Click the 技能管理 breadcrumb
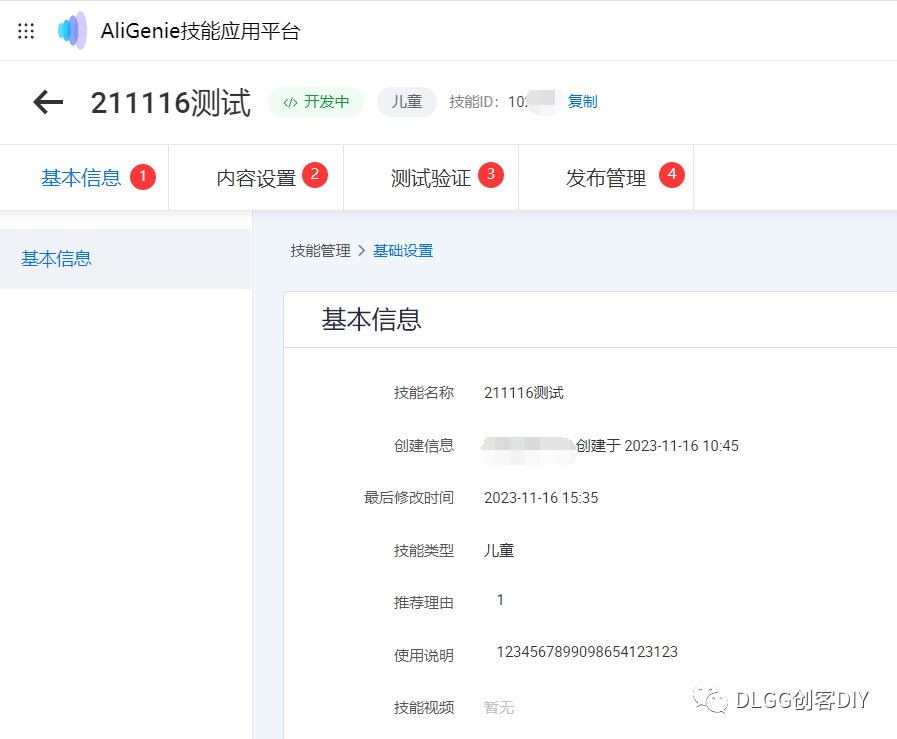Viewport: 897px width, 739px height. point(320,251)
